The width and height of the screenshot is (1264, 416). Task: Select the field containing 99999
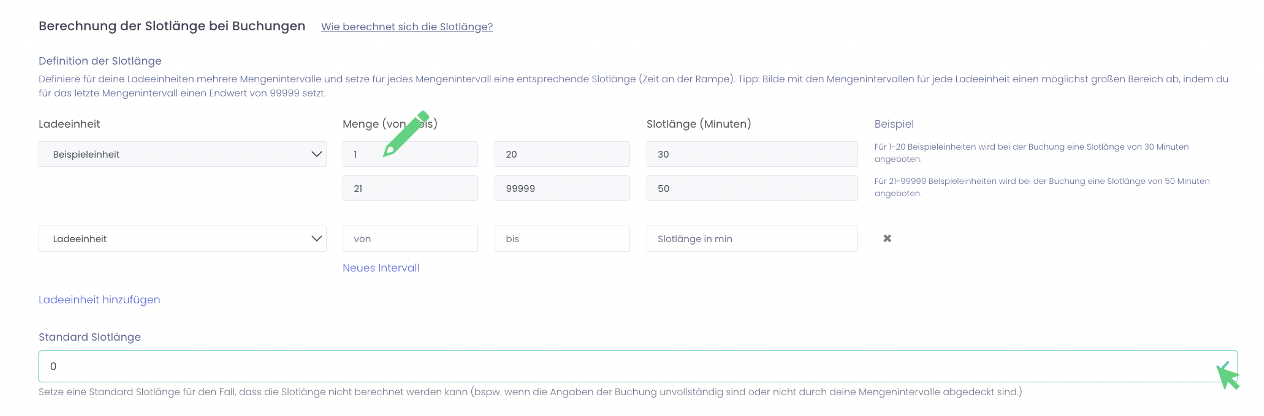(561, 188)
